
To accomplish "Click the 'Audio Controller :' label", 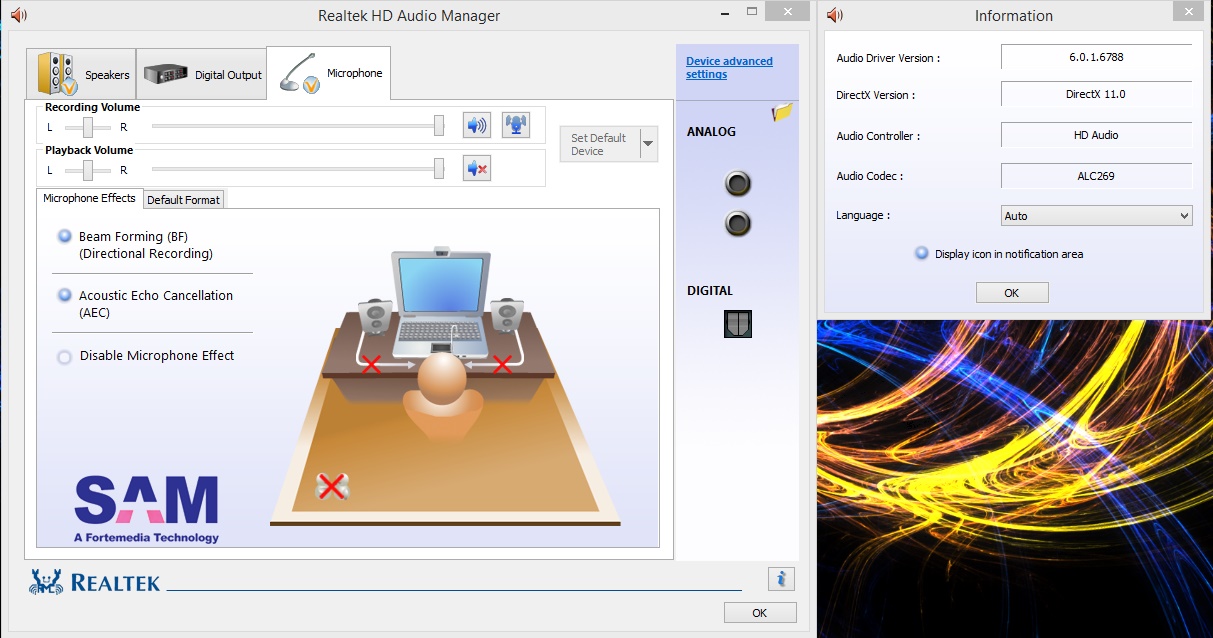I will point(878,136).
